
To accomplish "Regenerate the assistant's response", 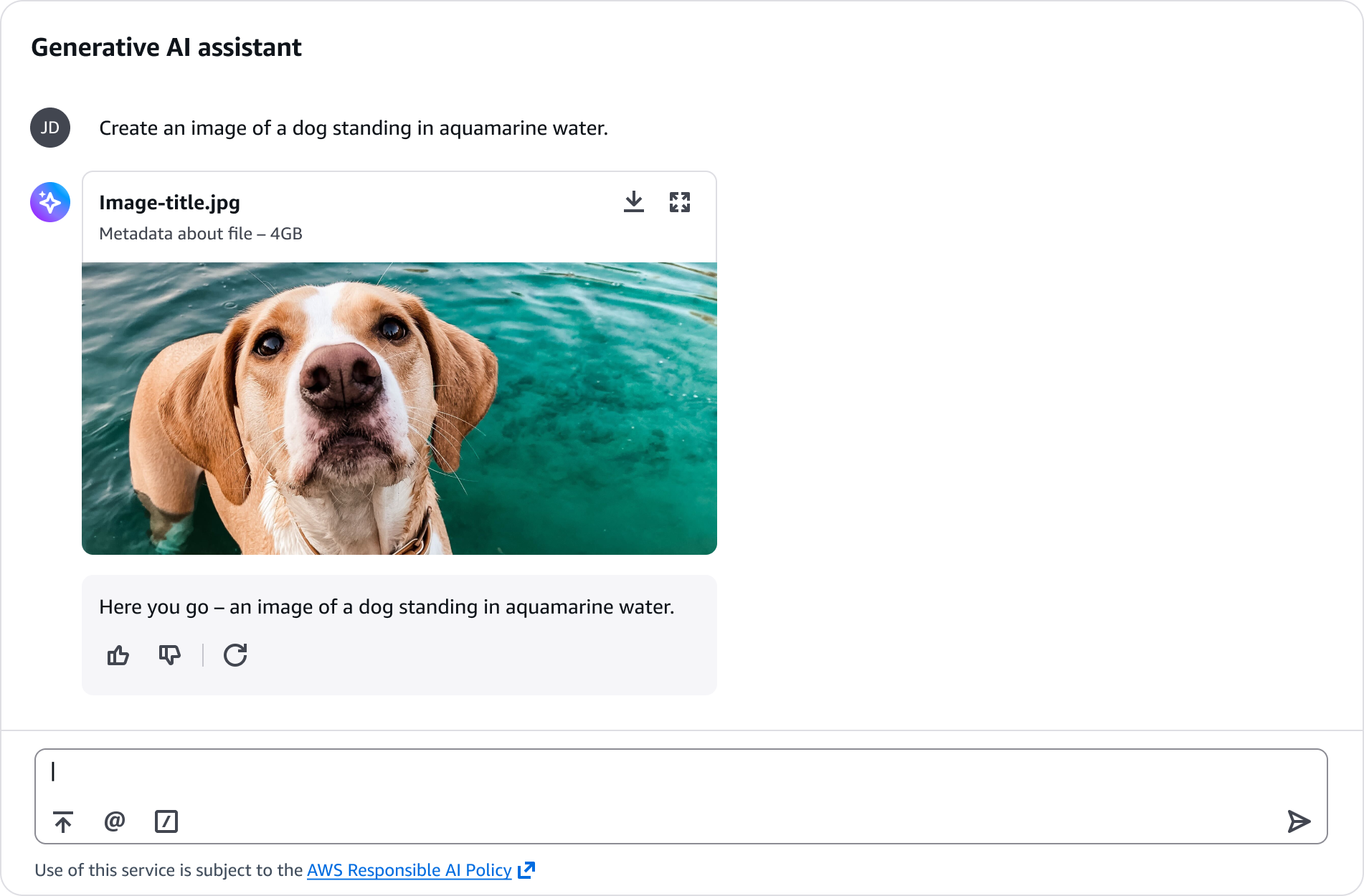I will point(235,655).
